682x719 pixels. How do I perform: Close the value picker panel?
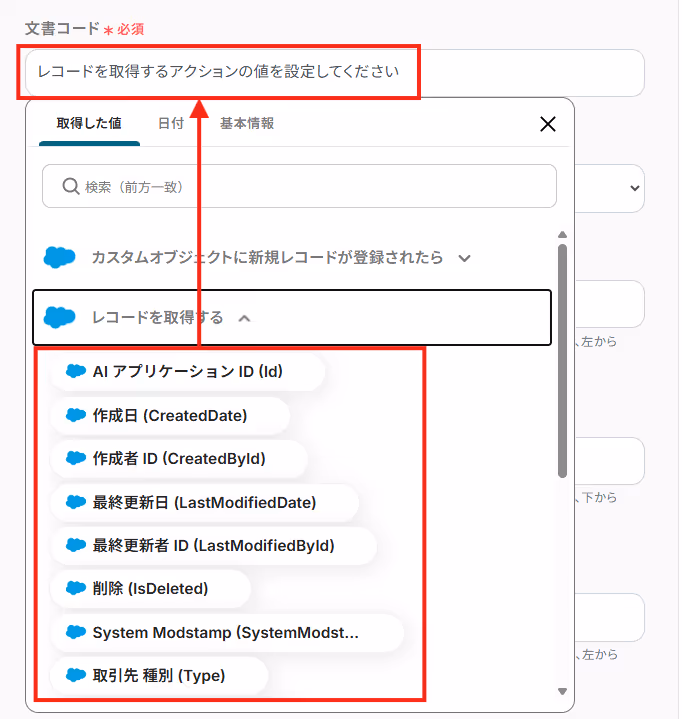tap(548, 124)
